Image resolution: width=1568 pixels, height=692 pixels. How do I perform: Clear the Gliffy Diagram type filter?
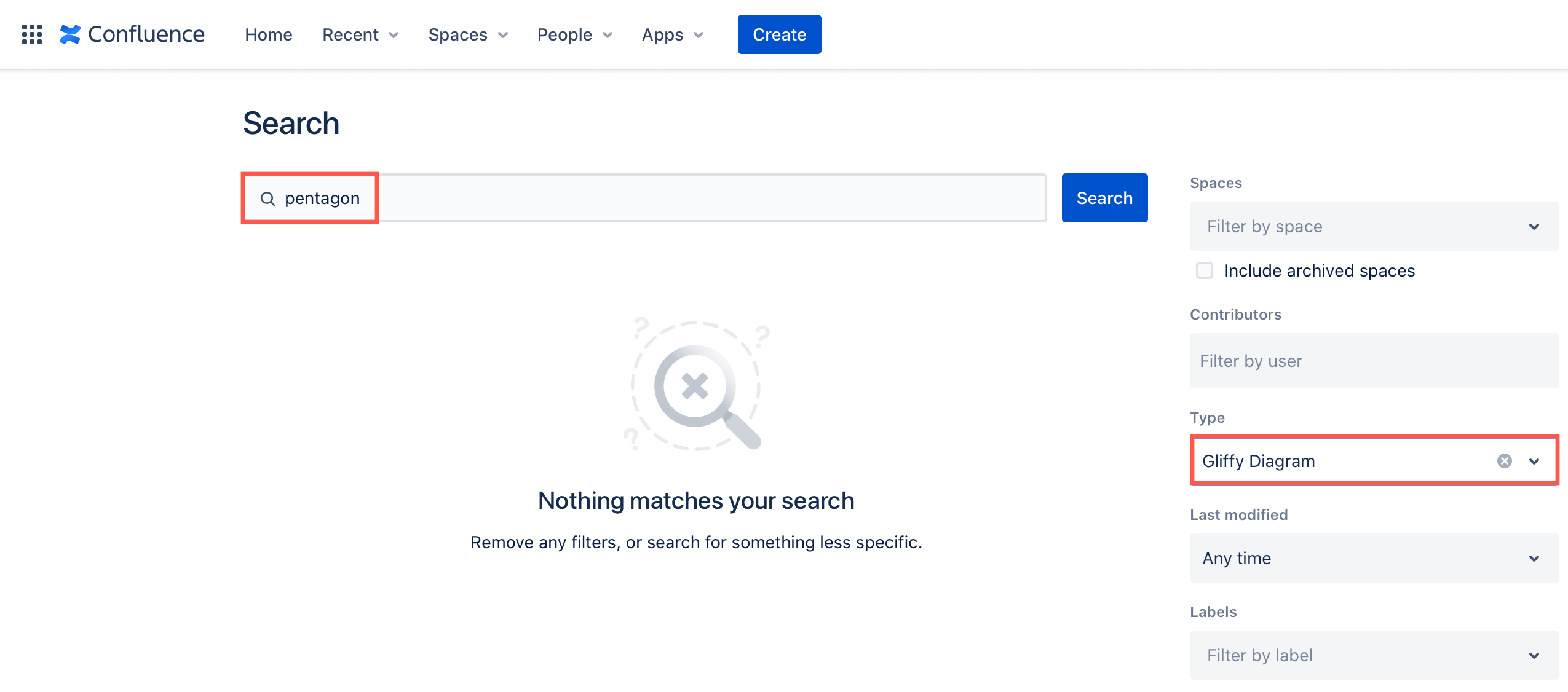click(x=1504, y=460)
